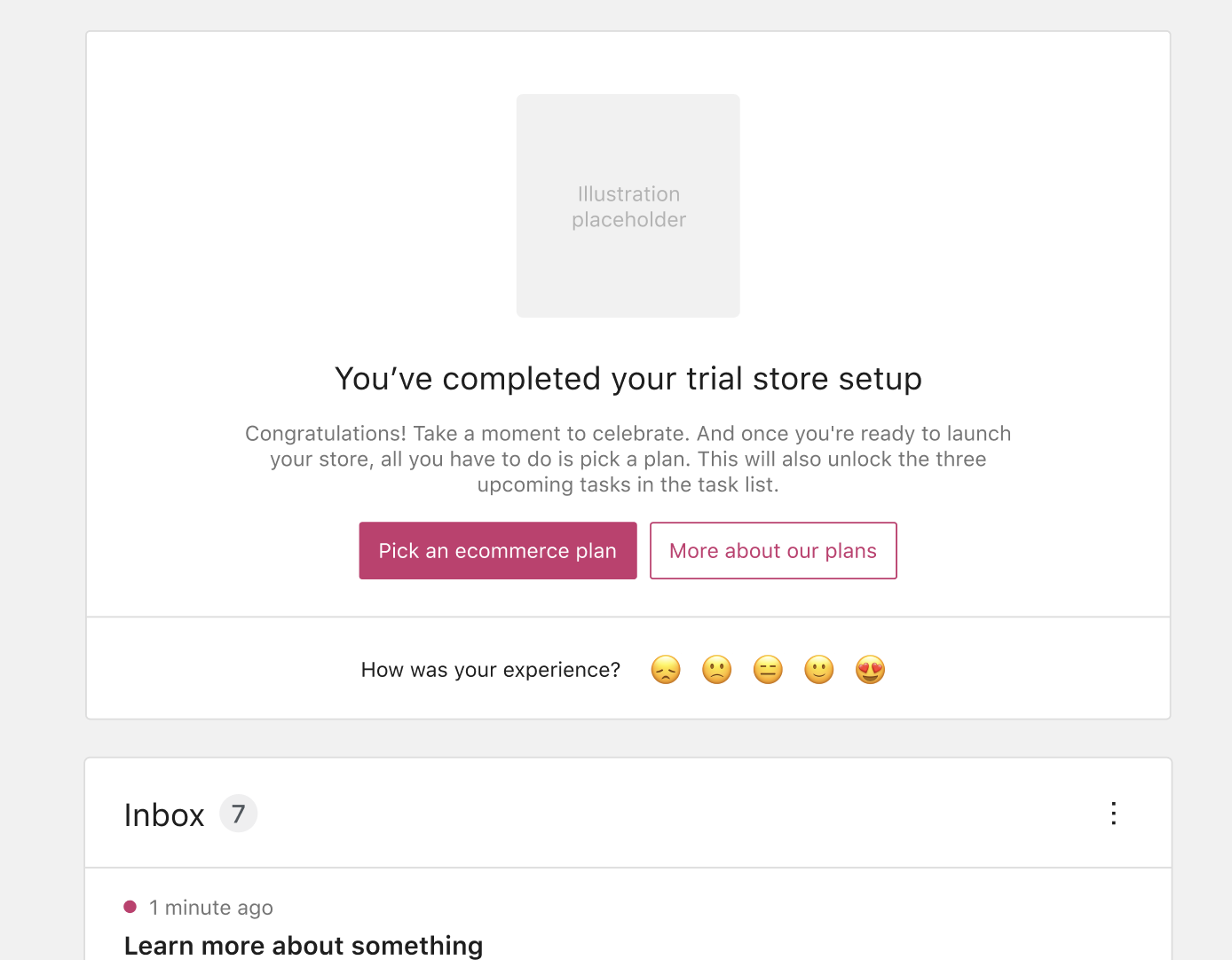
Task: Click the unread inbox message row
Action: [628, 926]
